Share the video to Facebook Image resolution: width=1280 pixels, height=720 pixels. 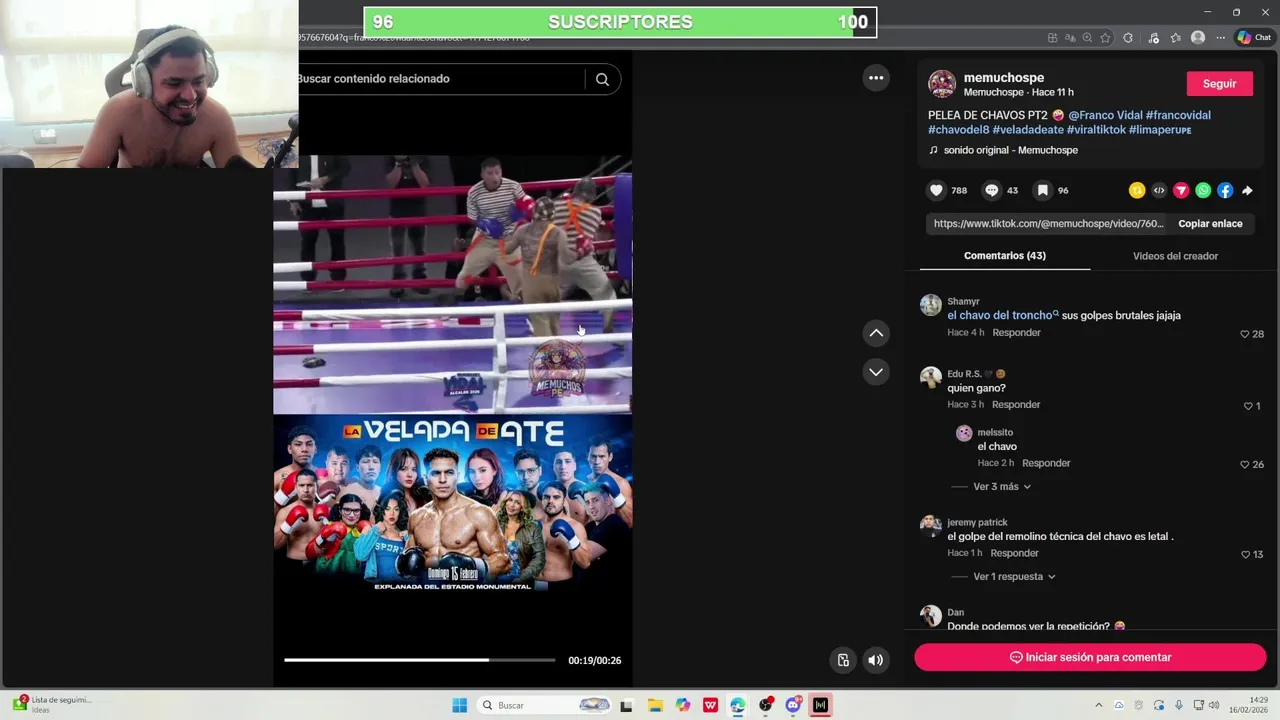(1225, 190)
